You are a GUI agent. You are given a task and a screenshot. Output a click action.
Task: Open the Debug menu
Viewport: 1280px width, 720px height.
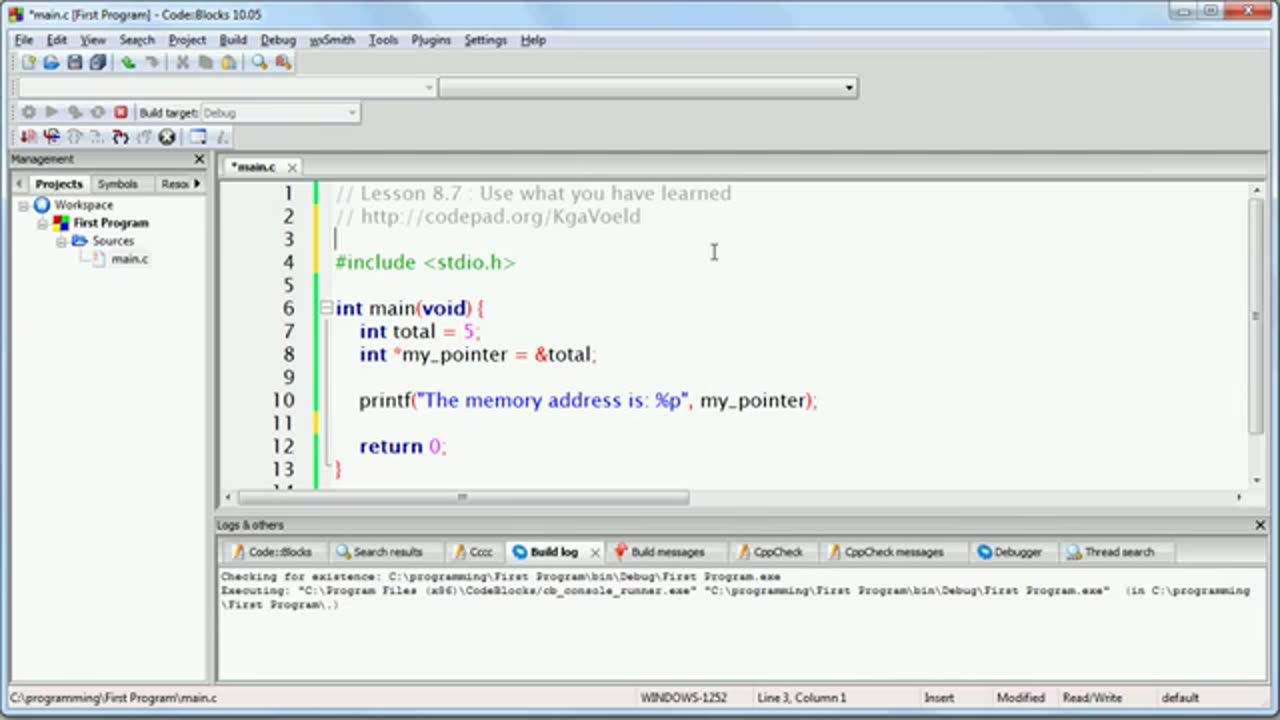click(278, 40)
